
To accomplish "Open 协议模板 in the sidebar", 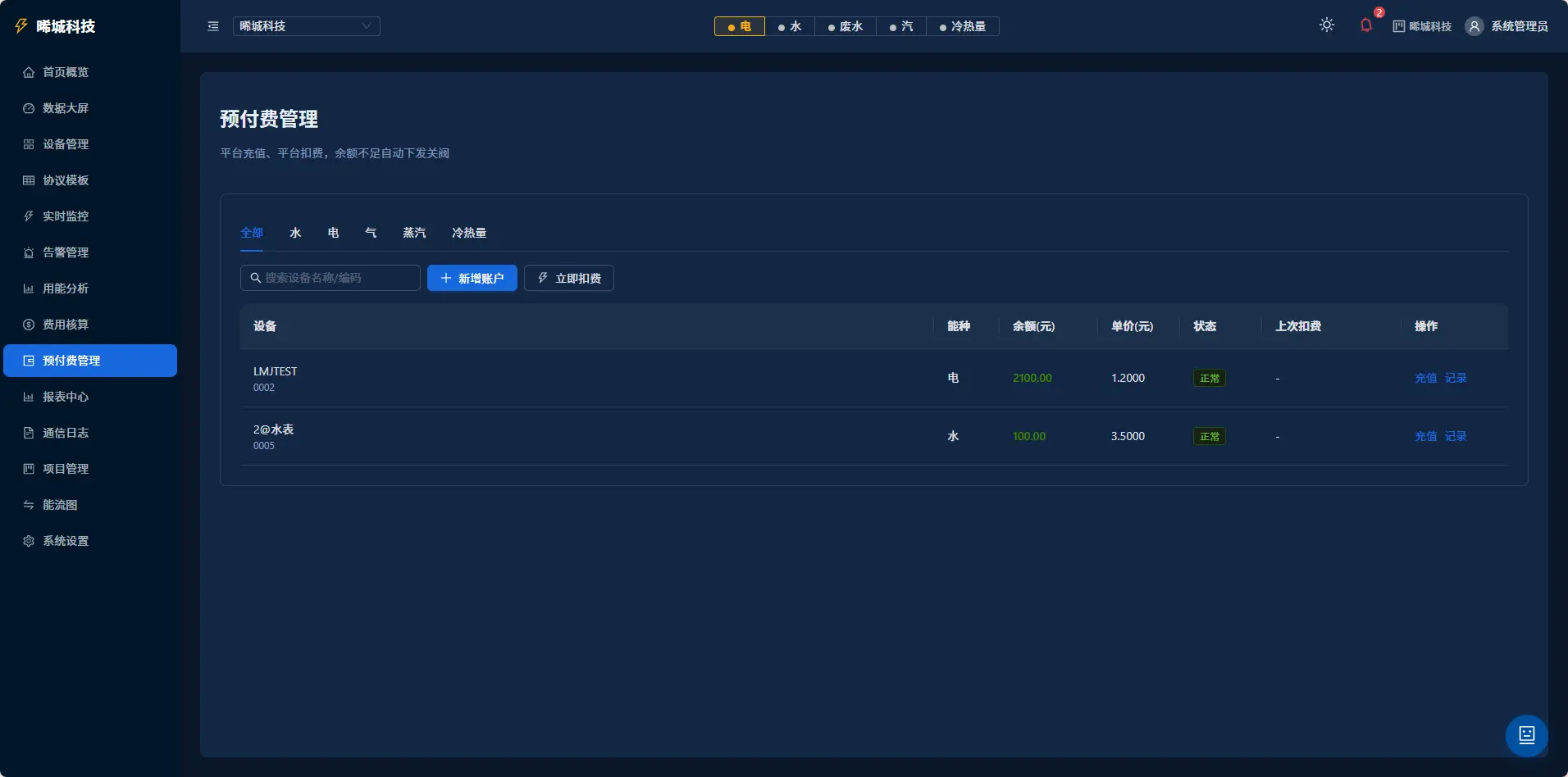I will click(90, 180).
